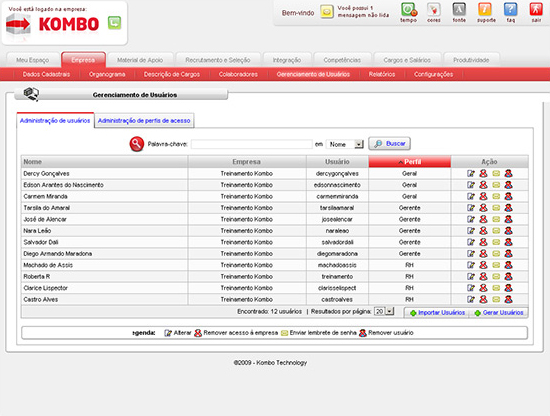Edit user Castro Alves

click(471, 299)
